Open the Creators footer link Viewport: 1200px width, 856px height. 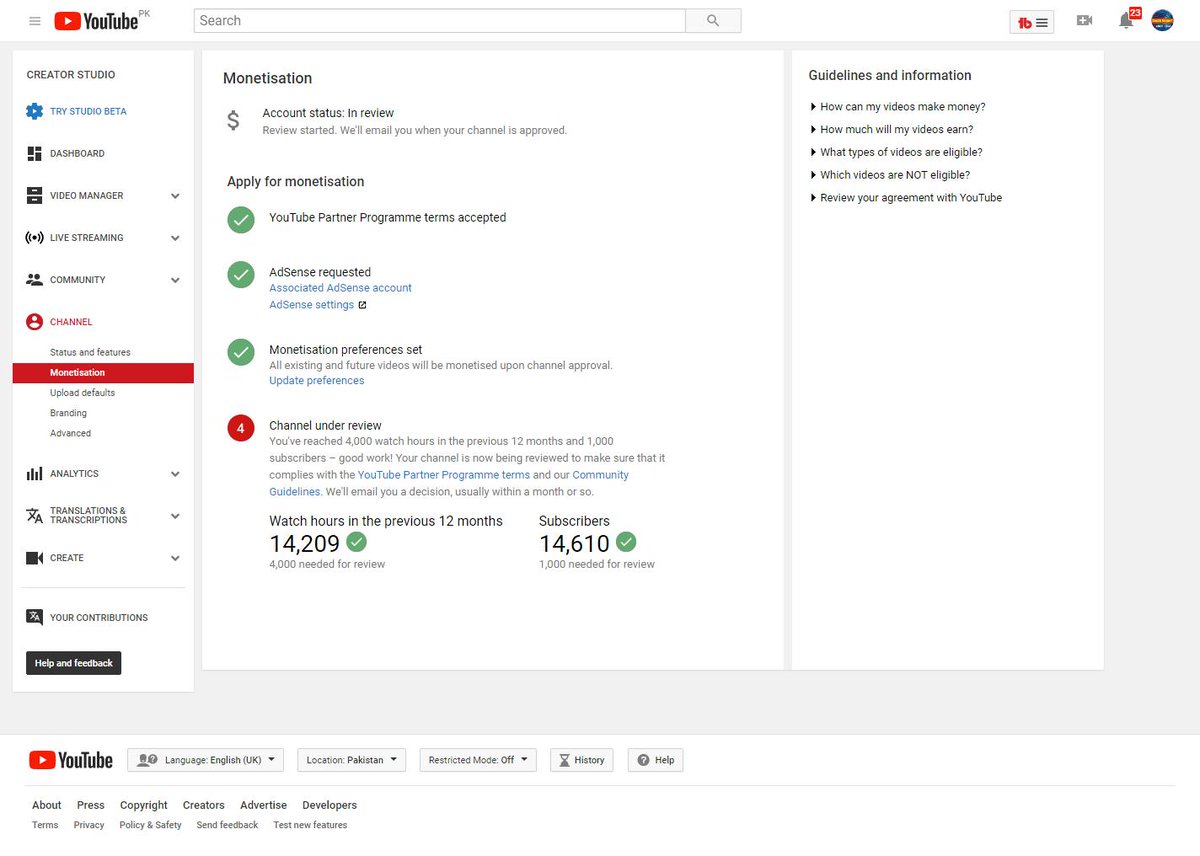(x=204, y=805)
